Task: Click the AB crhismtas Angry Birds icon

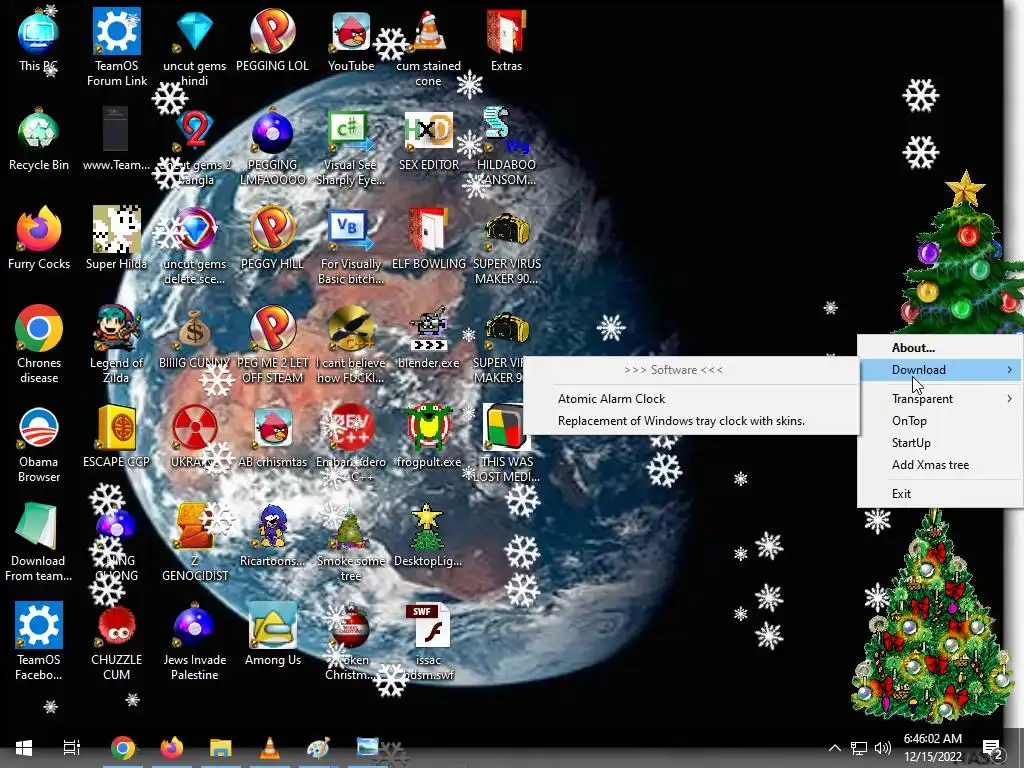Action: coord(272,436)
